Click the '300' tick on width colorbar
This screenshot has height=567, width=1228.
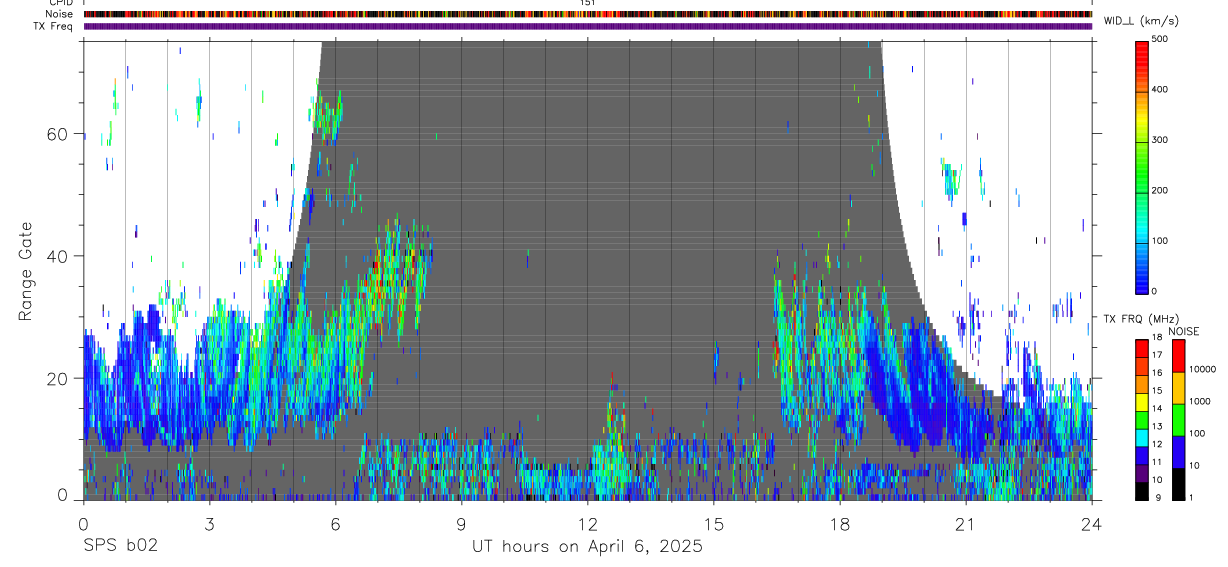[1160, 140]
